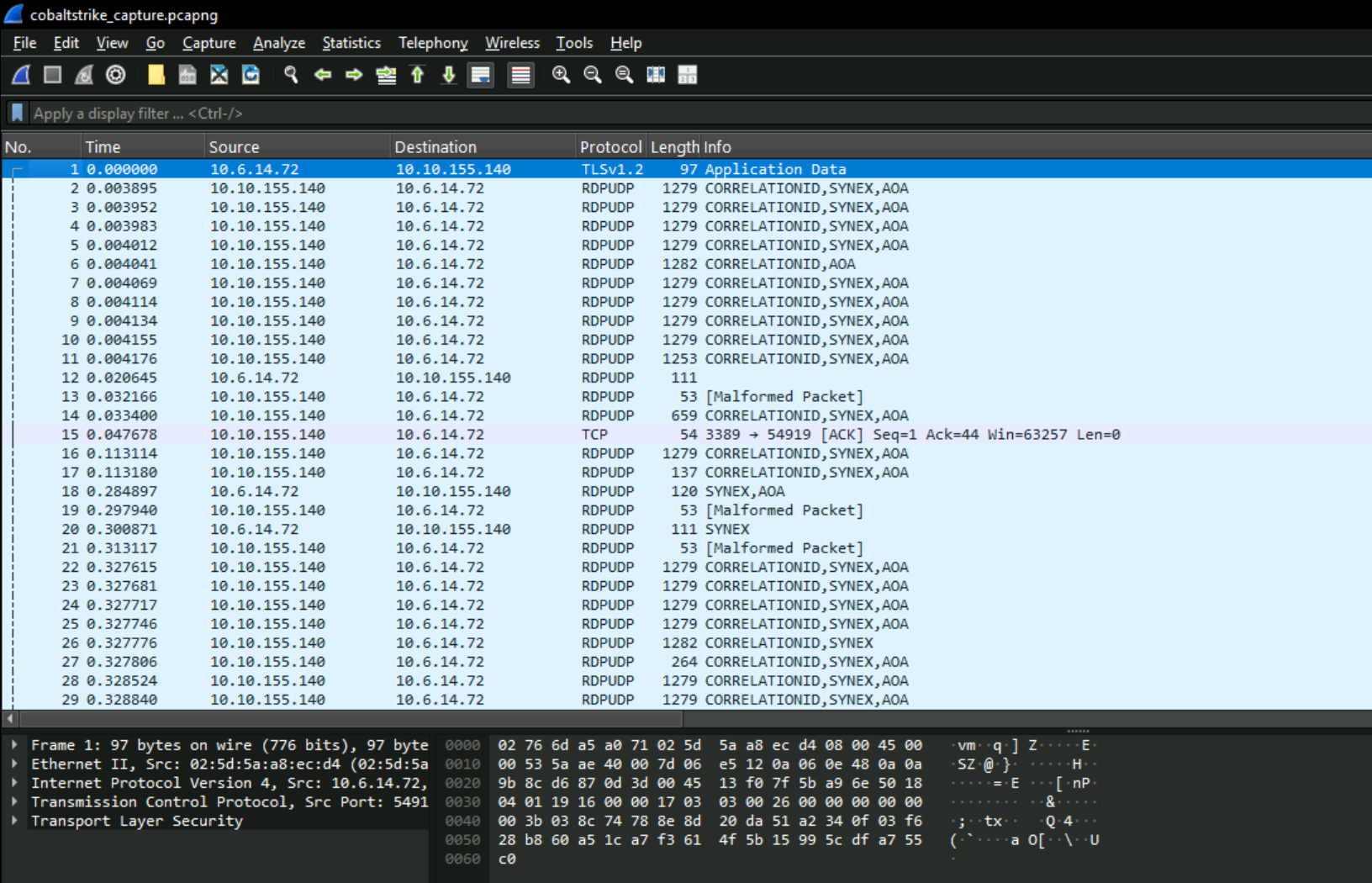Screen dimensions: 1372x883
Task: Click the zoom in icon
Action: (x=561, y=75)
